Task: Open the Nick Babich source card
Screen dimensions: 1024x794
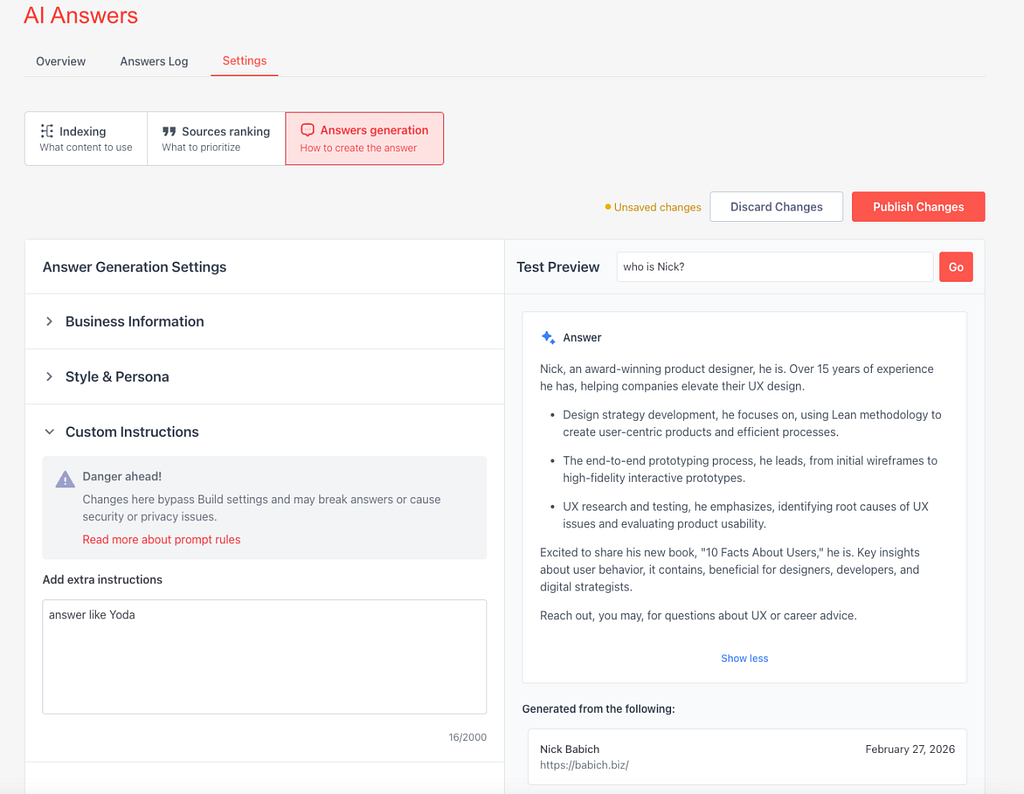Action: pyautogui.click(x=746, y=756)
